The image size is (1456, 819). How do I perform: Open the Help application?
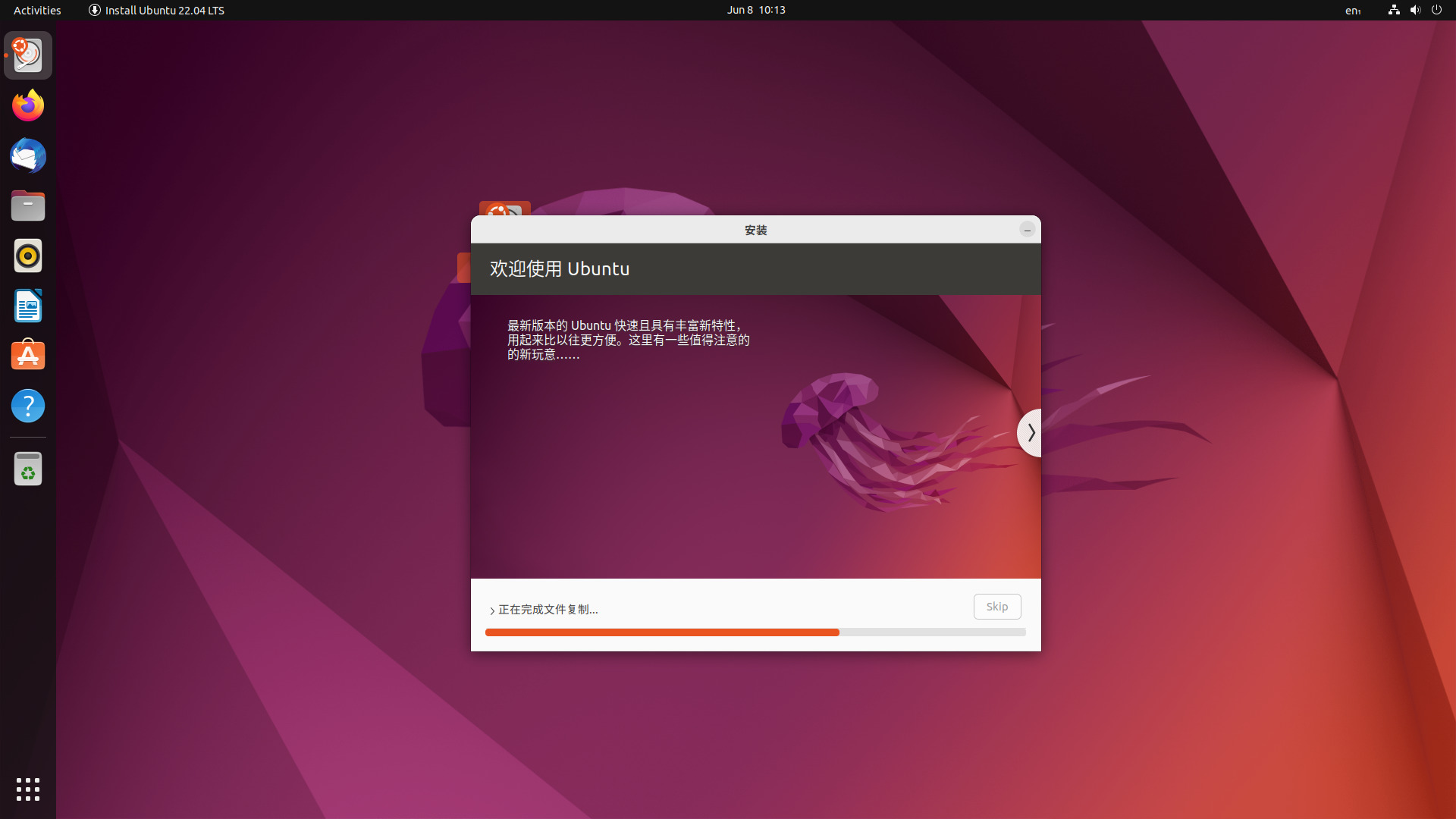[28, 406]
